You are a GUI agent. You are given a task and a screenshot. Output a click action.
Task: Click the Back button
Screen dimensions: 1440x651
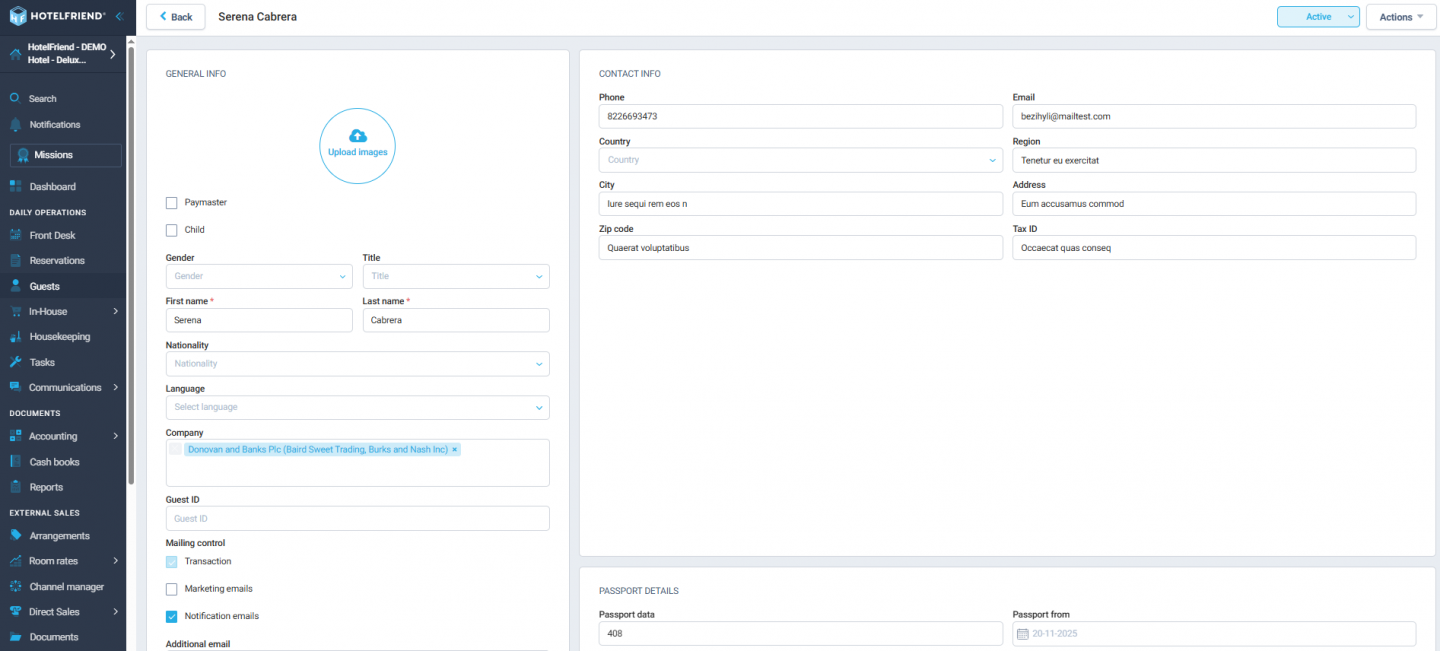click(175, 16)
